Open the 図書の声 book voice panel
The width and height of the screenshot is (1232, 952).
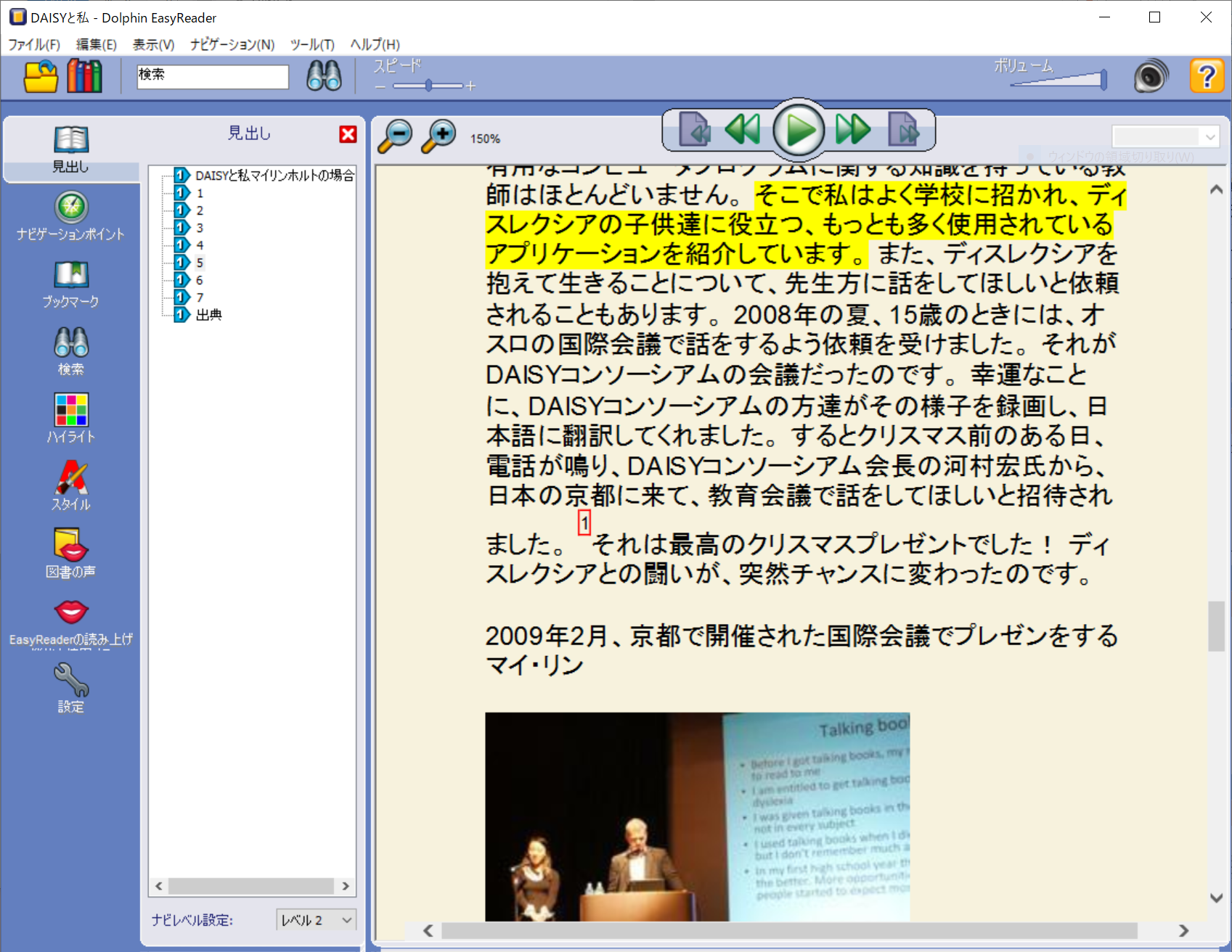(x=71, y=554)
